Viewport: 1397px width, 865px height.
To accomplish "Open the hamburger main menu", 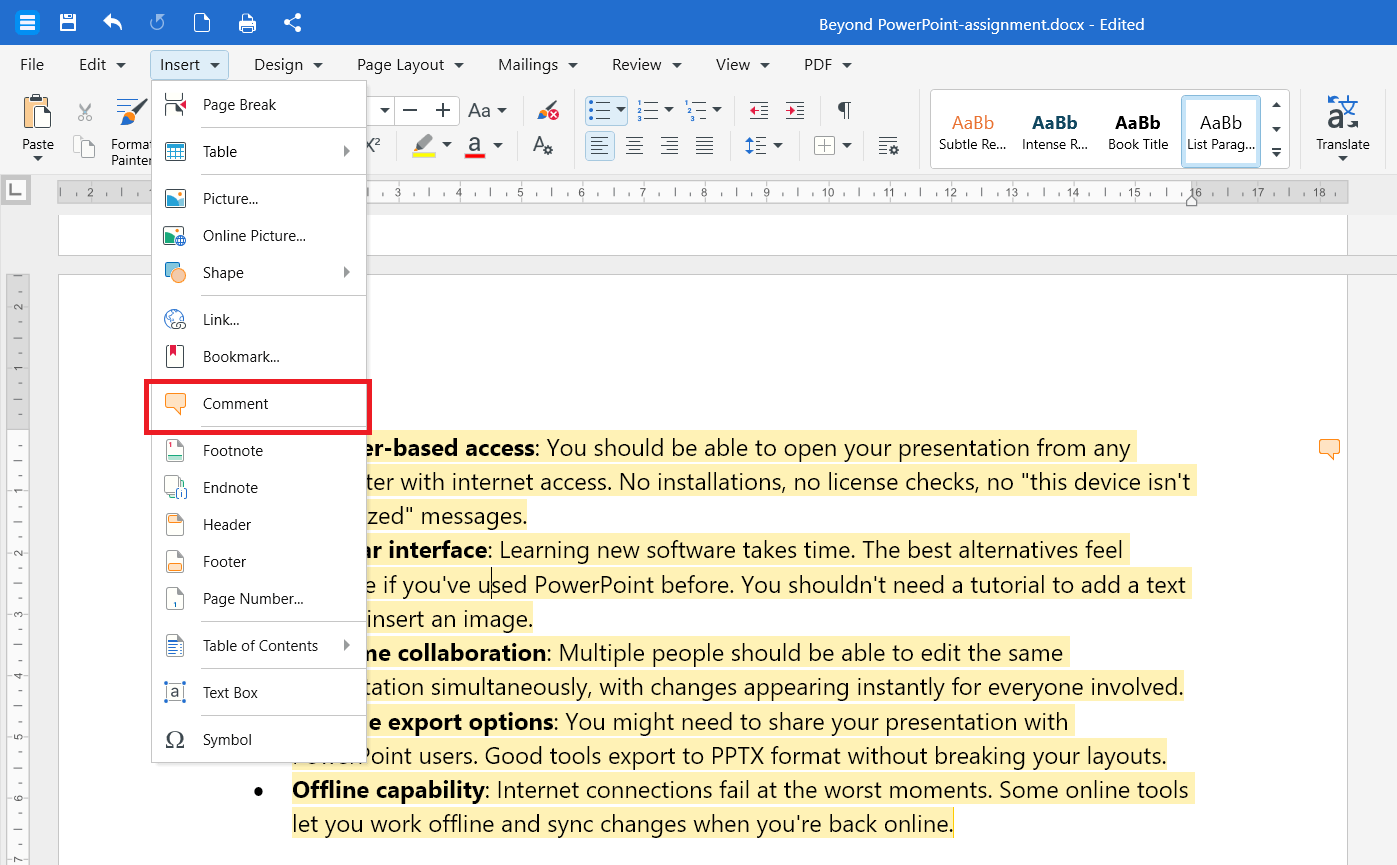I will pos(27,23).
